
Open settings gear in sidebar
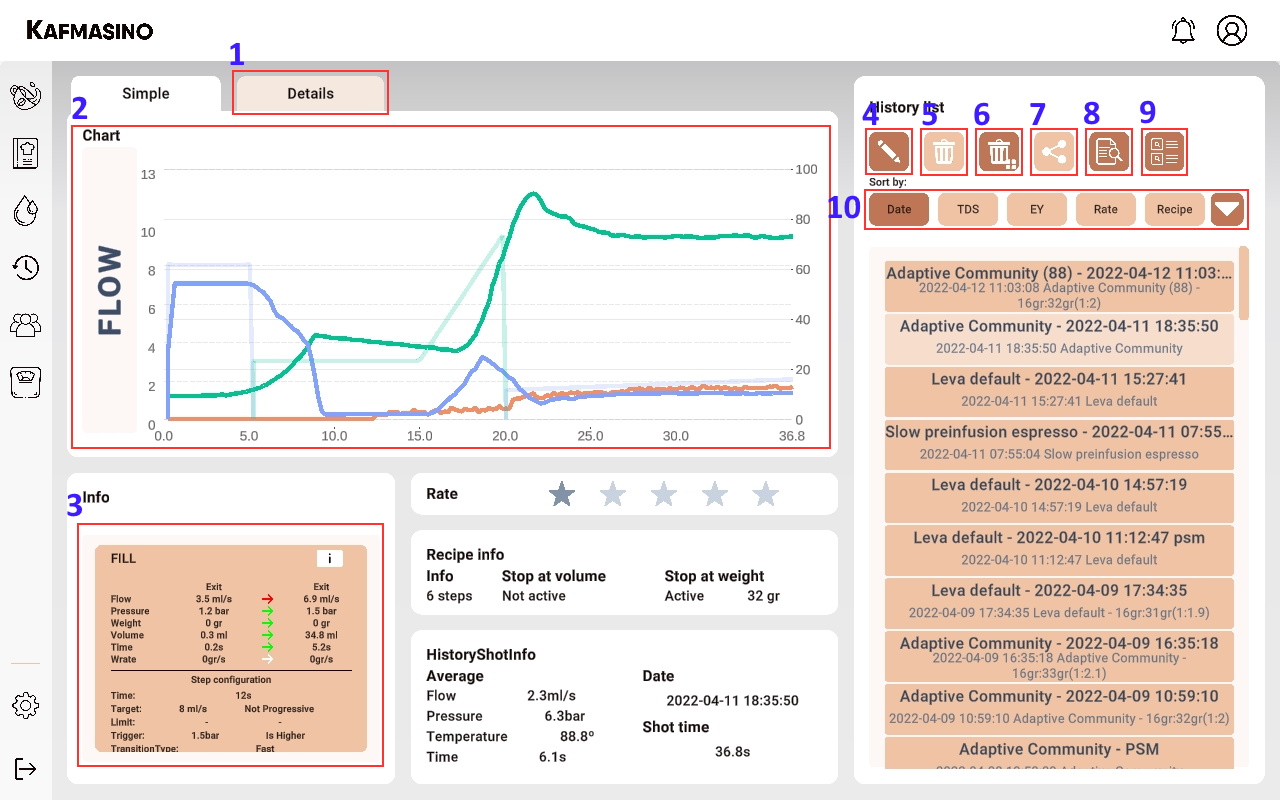pyautogui.click(x=26, y=705)
